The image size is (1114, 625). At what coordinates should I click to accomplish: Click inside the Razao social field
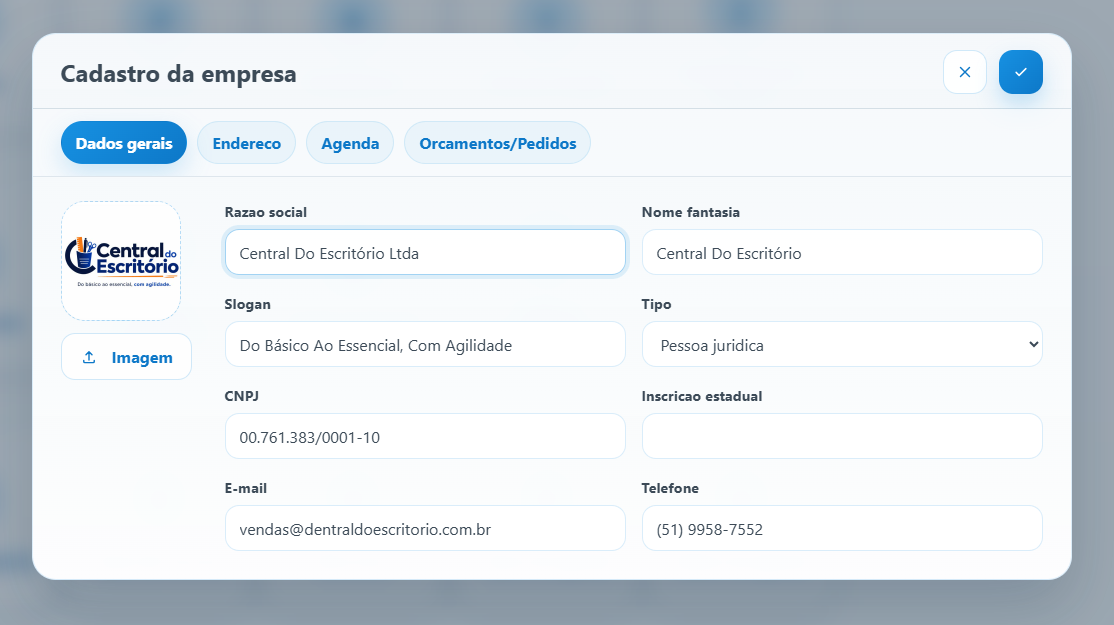click(425, 252)
